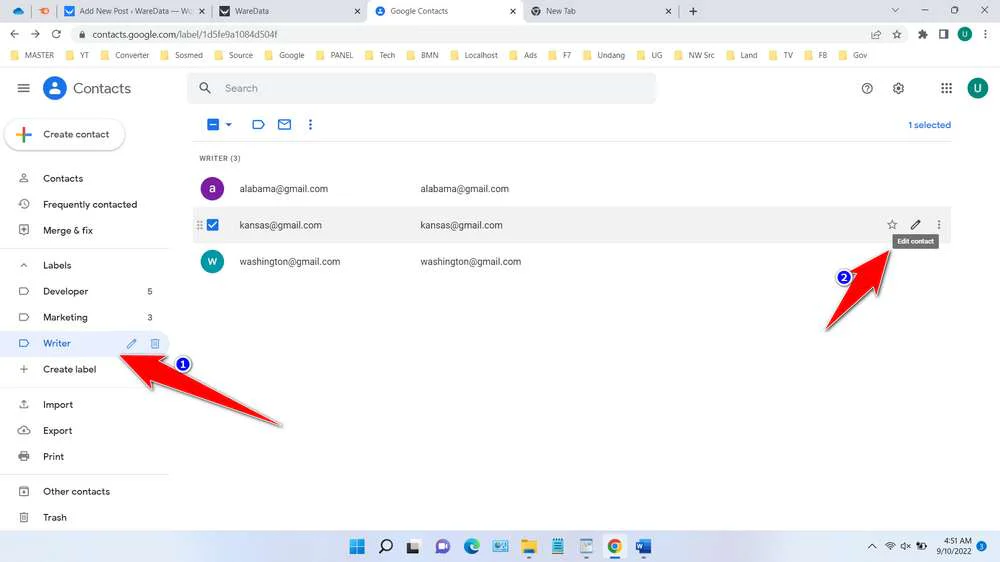
Task: Click the Create contact button
Action: [x=65, y=134]
